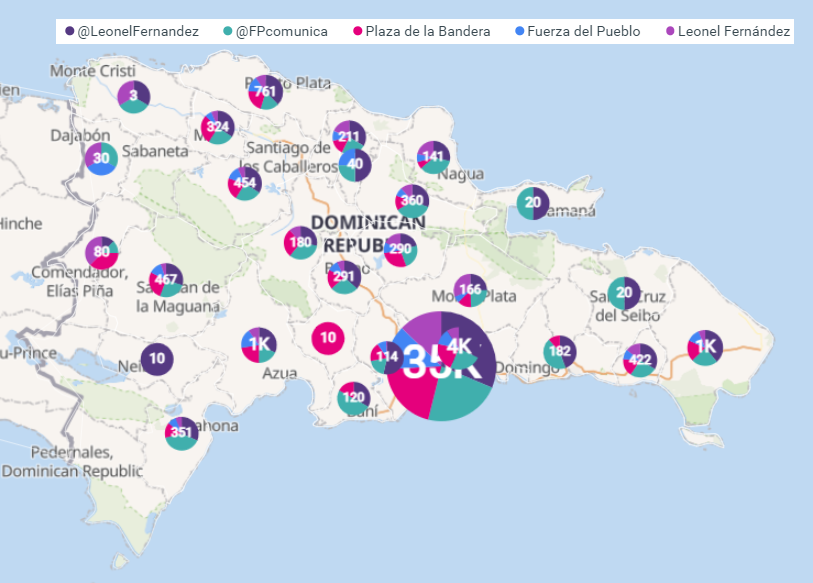Select the 141 pie marker near Nagua
The width and height of the screenshot is (813, 583).
point(433,157)
